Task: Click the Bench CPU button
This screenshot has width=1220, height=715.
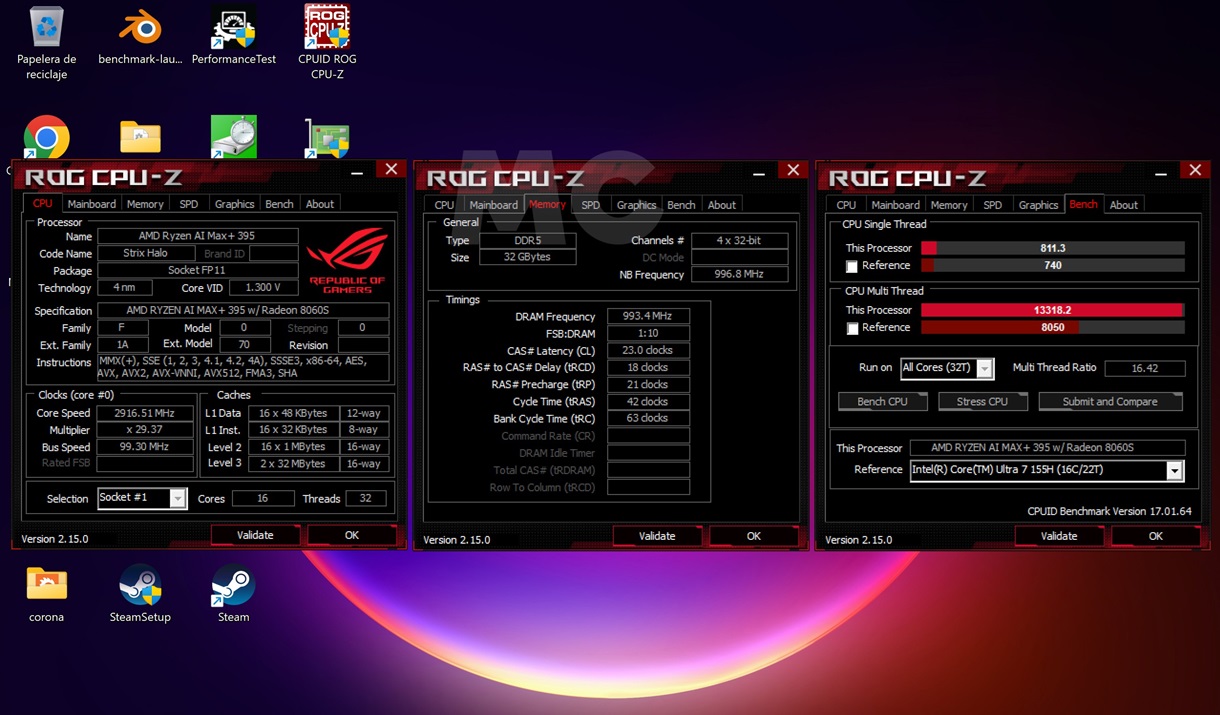Action: click(882, 401)
